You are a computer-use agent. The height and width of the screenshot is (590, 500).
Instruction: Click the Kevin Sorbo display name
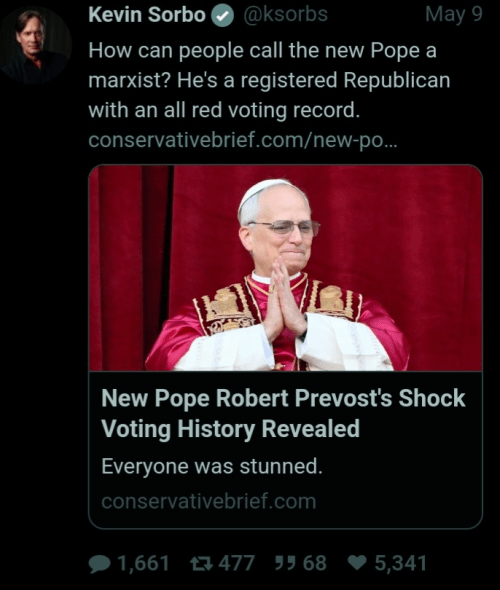pyautogui.click(x=147, y=15)
